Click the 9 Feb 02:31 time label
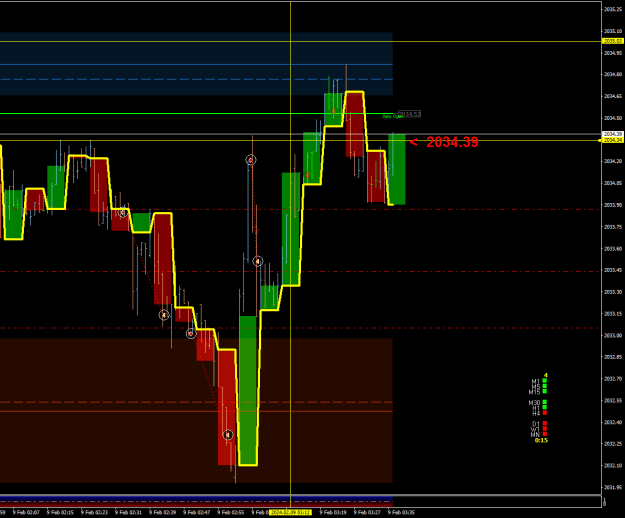 128,512
